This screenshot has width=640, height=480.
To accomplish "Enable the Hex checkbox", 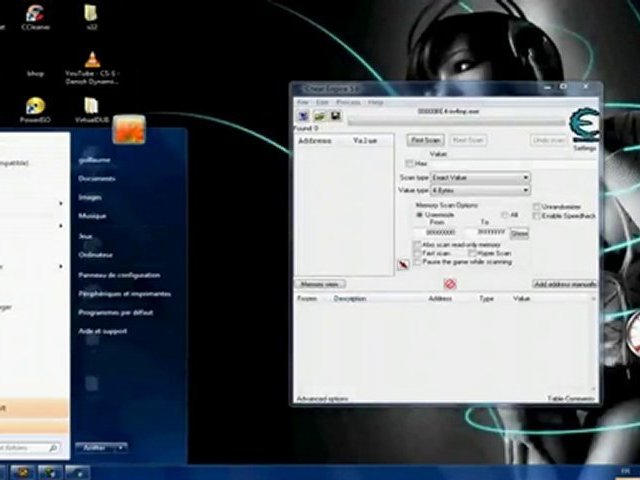I will [x=409, y=163].
